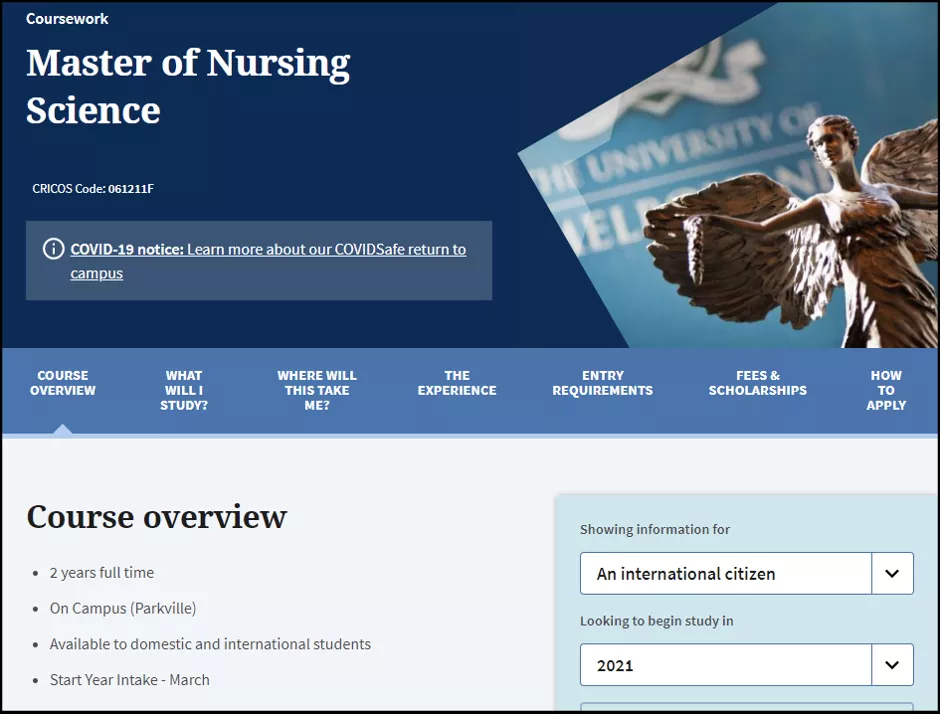Click the Course overview heading
This screenshot has width=940, height=714.
click(156, 517)
